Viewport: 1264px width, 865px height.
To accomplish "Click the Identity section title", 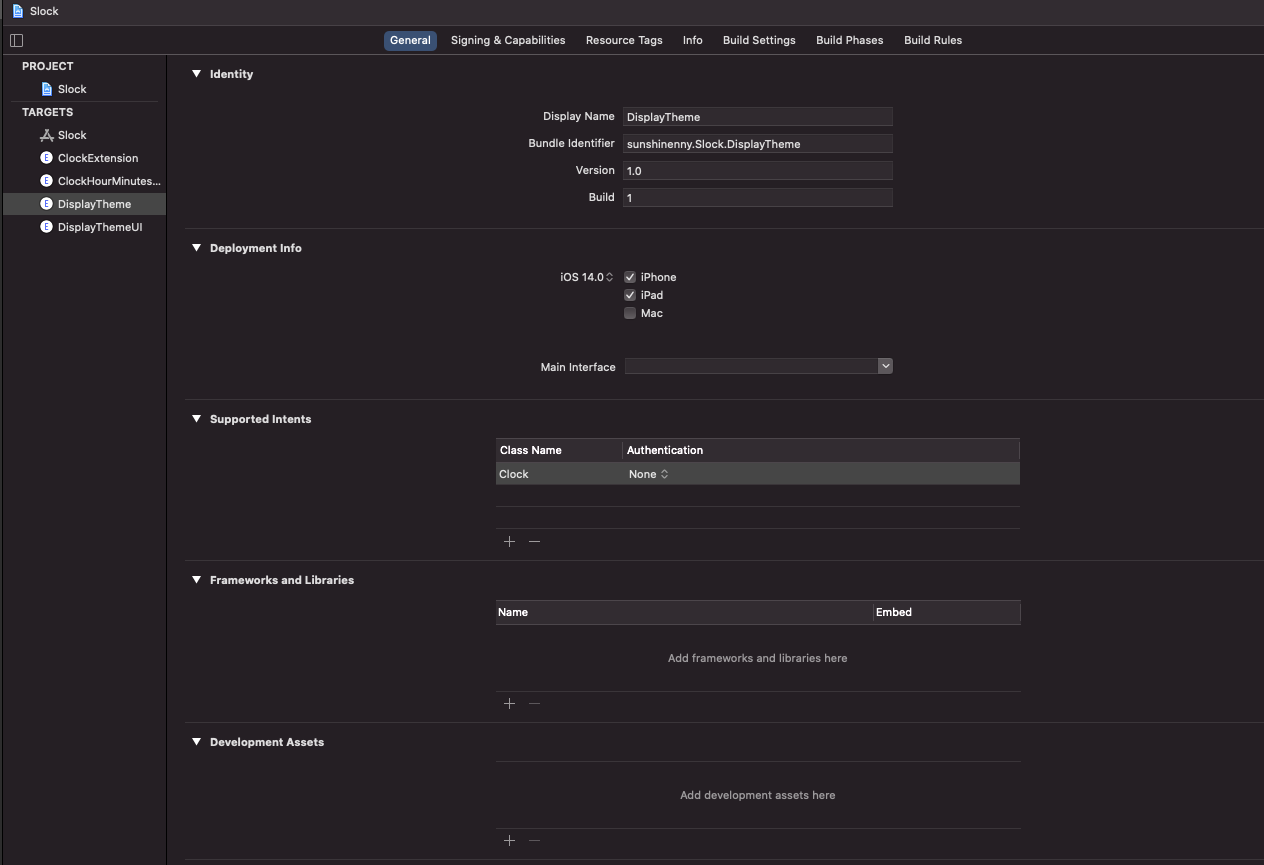I will [x=231, y=74].
